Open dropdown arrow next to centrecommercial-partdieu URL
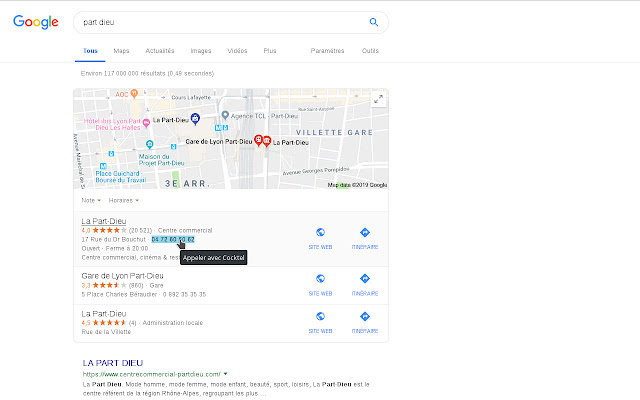 226,373
